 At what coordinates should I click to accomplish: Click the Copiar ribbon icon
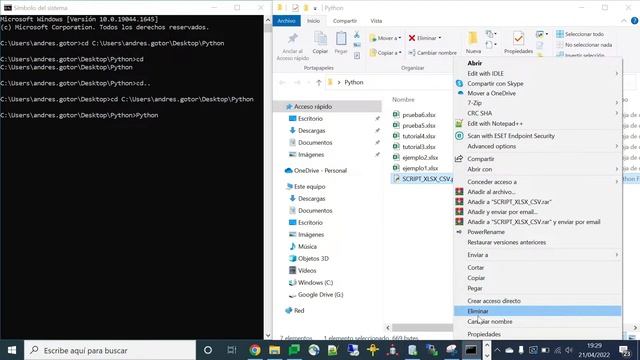(x=320, y=43)
